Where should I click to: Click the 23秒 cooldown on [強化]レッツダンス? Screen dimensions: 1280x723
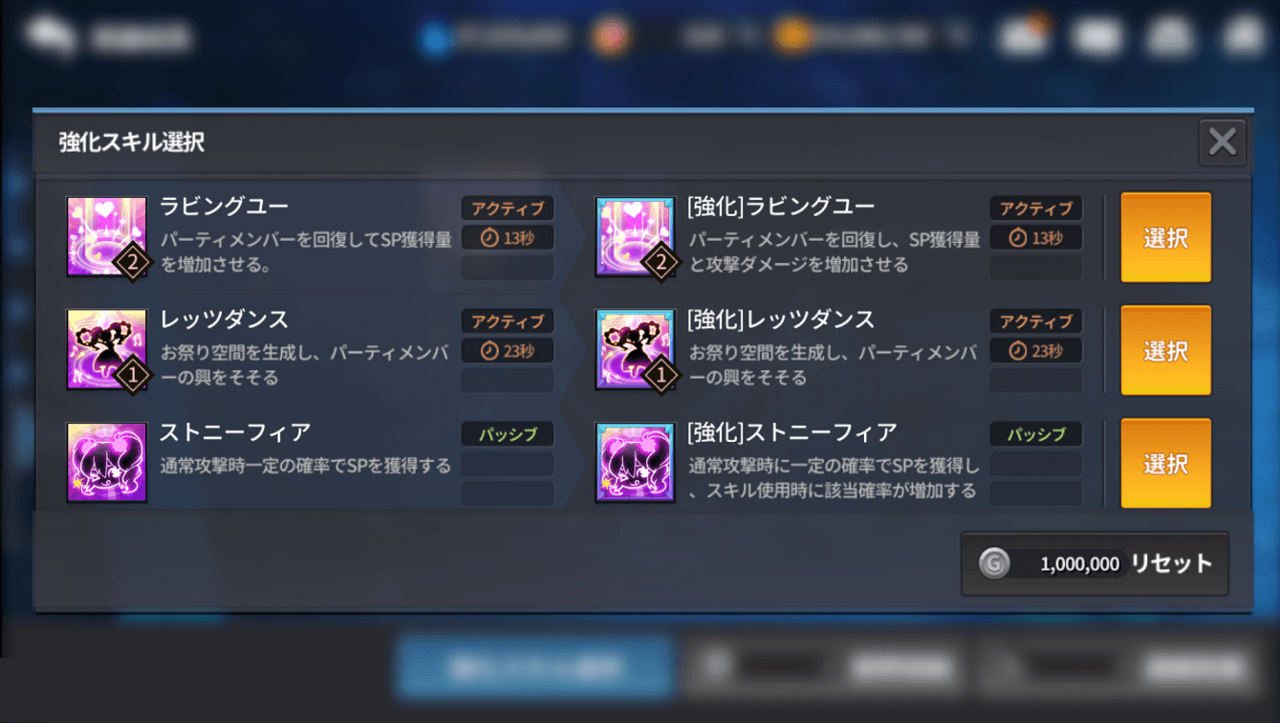click(x=1036, y=351)
